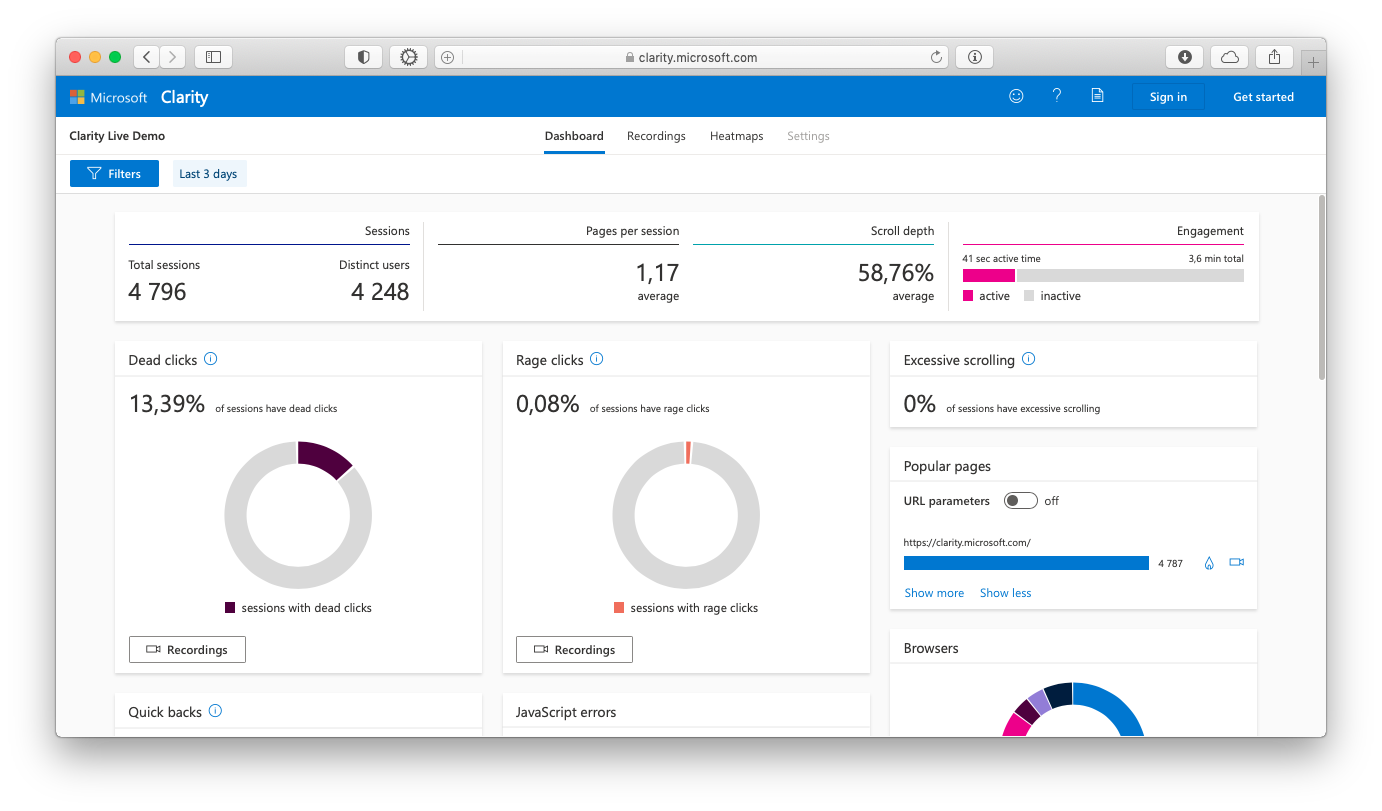
Task: Click the Show more link
Action: click(x=934, y=593)
